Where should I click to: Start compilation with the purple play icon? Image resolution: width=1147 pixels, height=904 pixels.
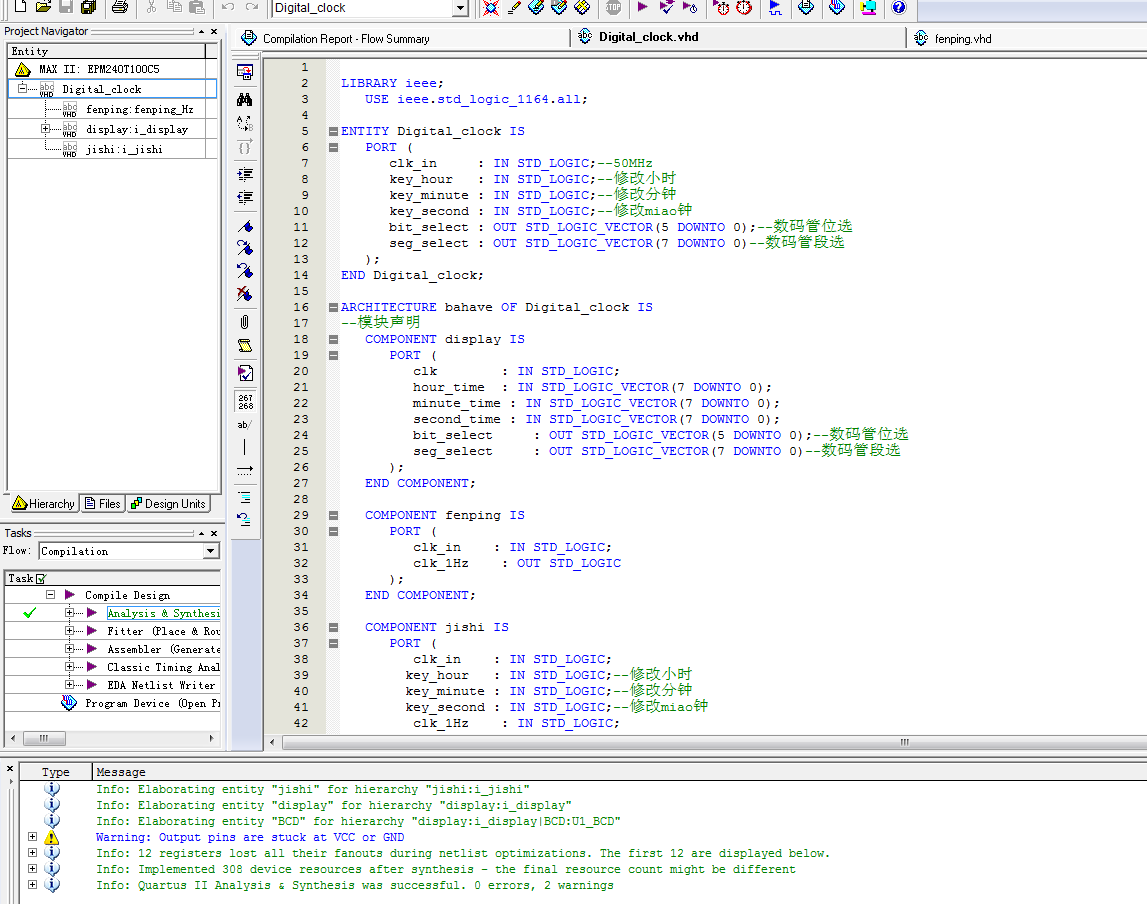point(642,8)
